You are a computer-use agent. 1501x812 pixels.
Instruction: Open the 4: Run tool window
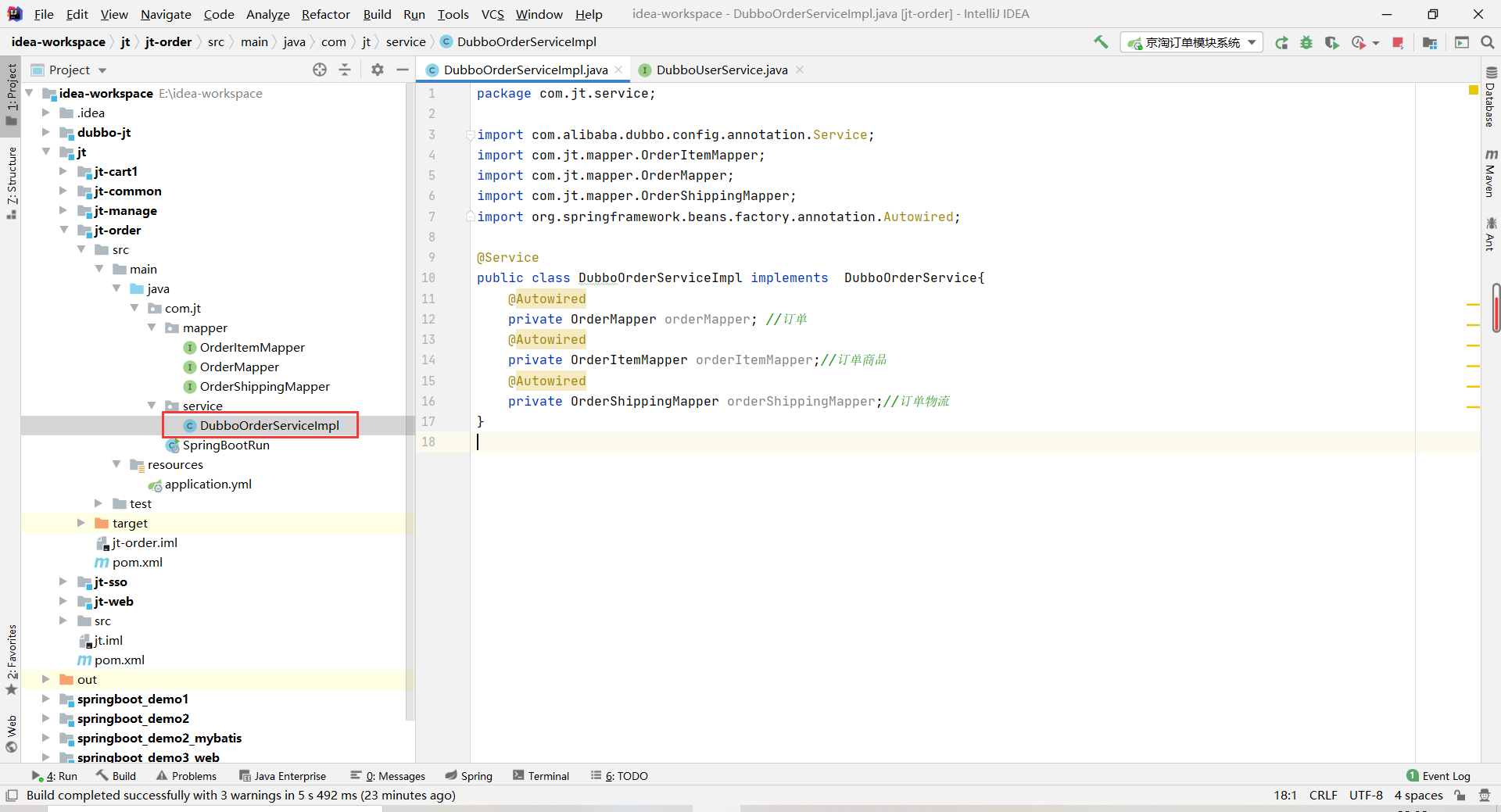[55, 776]
